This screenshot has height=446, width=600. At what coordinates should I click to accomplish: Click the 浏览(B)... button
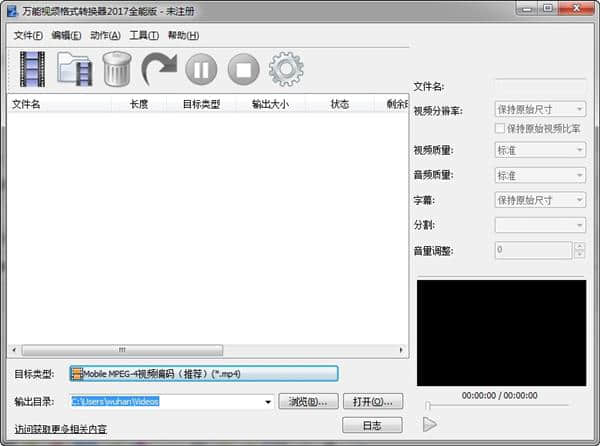pos(307,402)
